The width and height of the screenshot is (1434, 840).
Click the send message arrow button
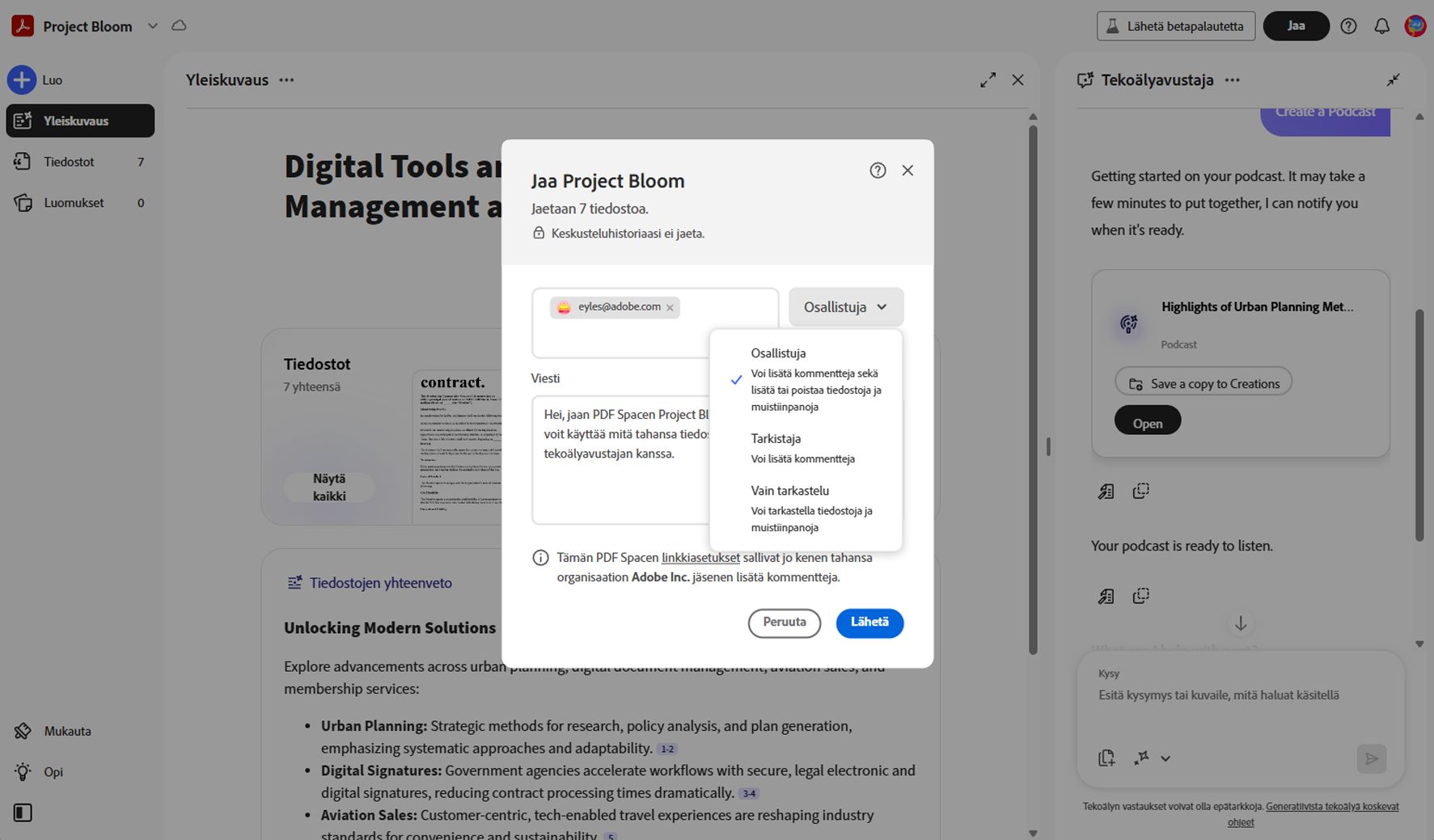click(x=1371, y=758)
